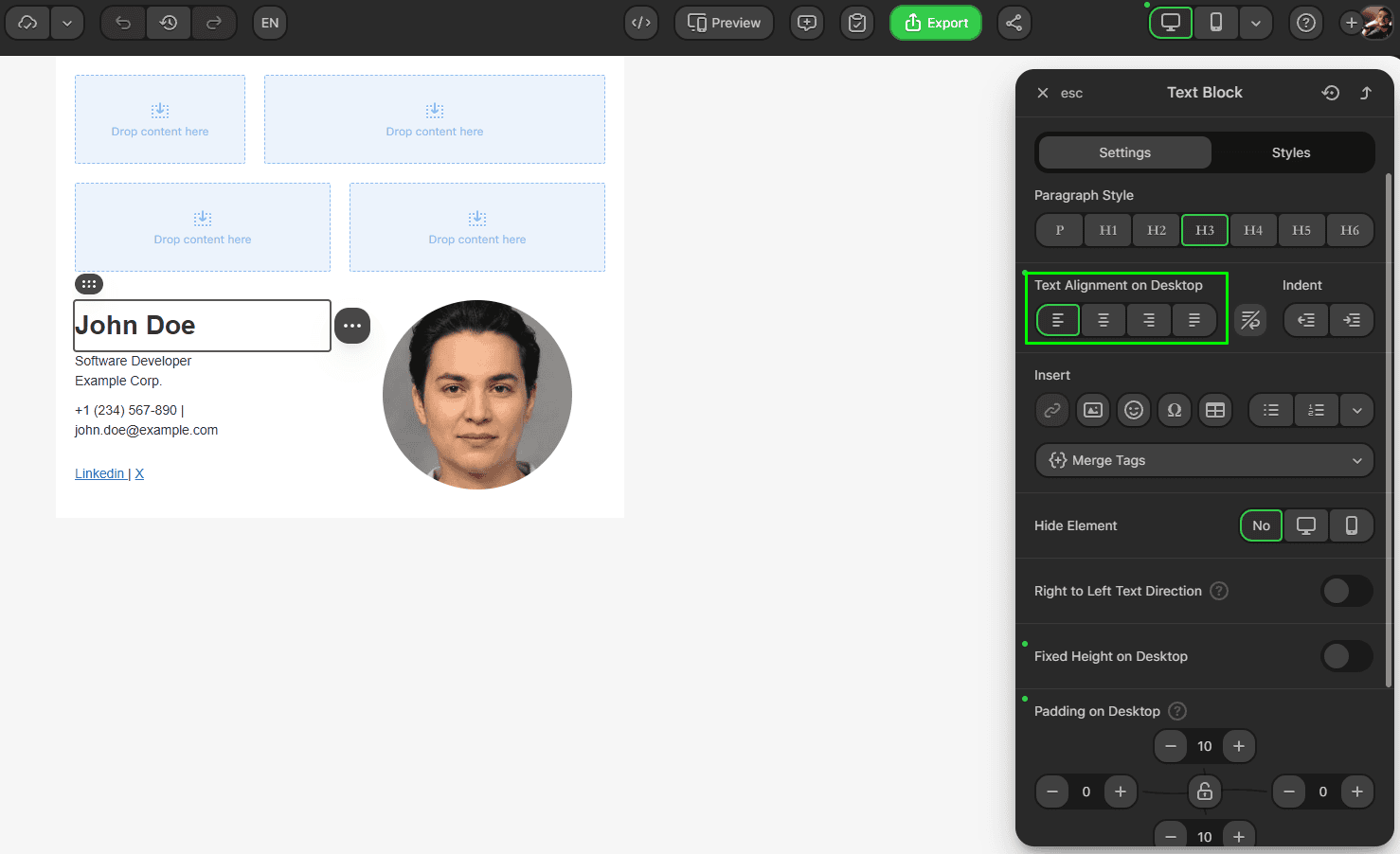Set Hide Element to No
Screen dimensions: 1400x854
point(1261,525)
